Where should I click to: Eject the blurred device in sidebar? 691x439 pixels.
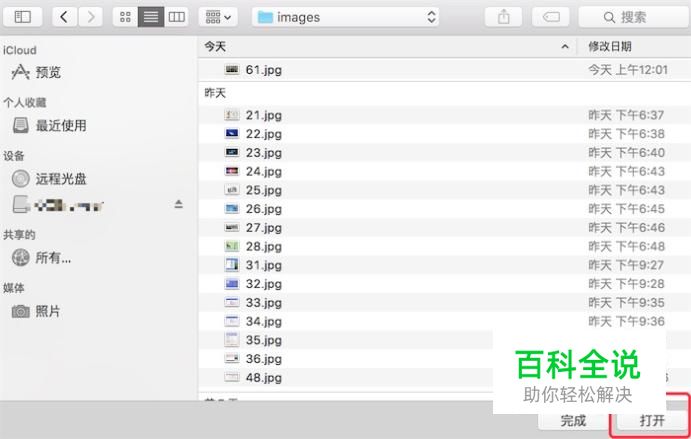click(179, 204)
